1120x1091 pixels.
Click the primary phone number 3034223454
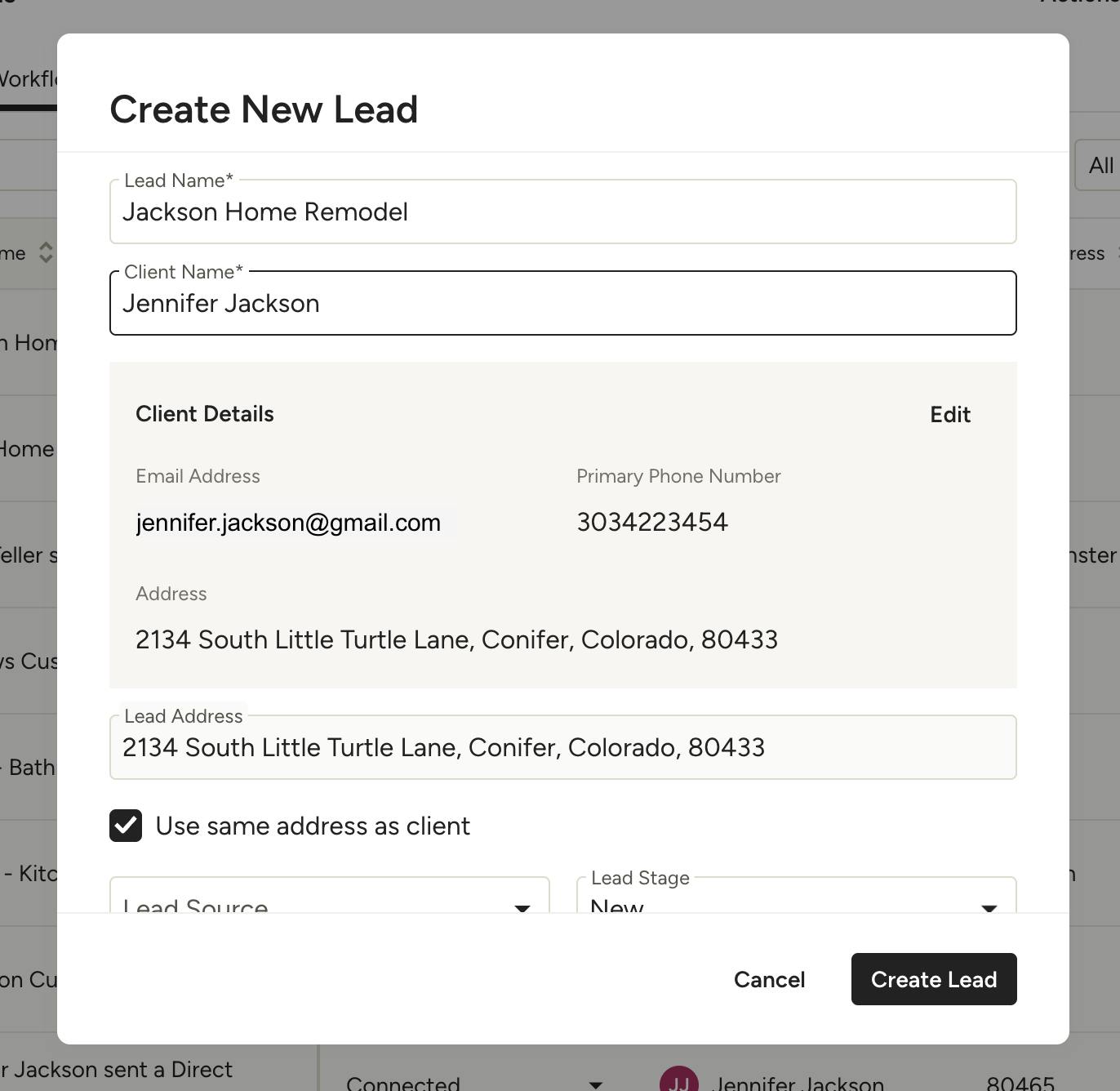pos(652,523)
